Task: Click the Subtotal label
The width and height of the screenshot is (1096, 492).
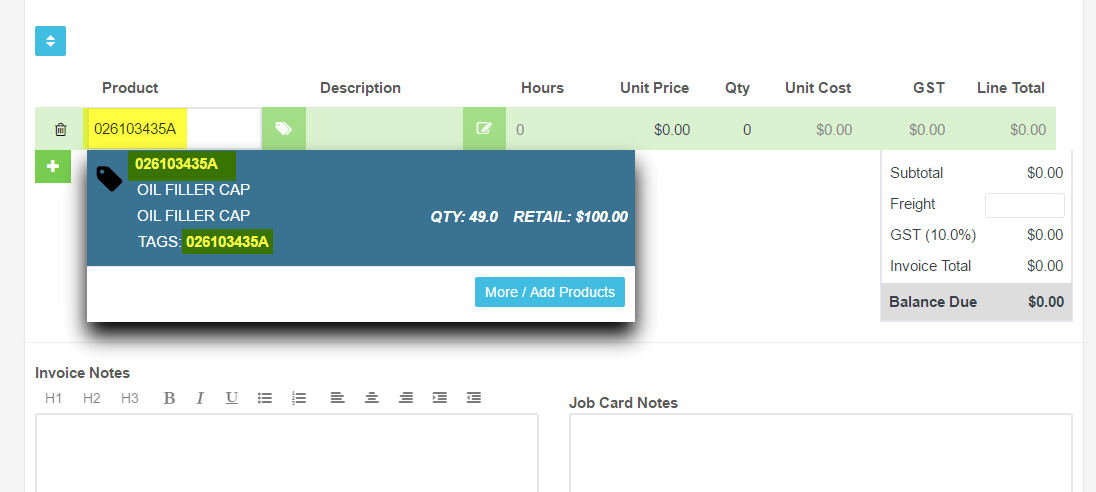Action: coord(916,173)
